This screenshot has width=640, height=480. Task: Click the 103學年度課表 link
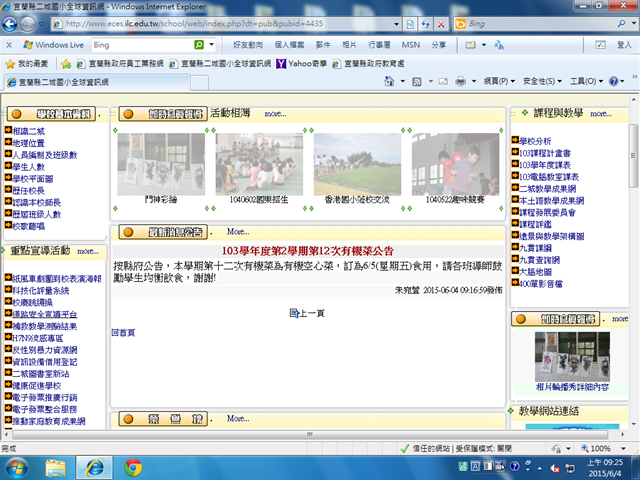coord(545,165)
